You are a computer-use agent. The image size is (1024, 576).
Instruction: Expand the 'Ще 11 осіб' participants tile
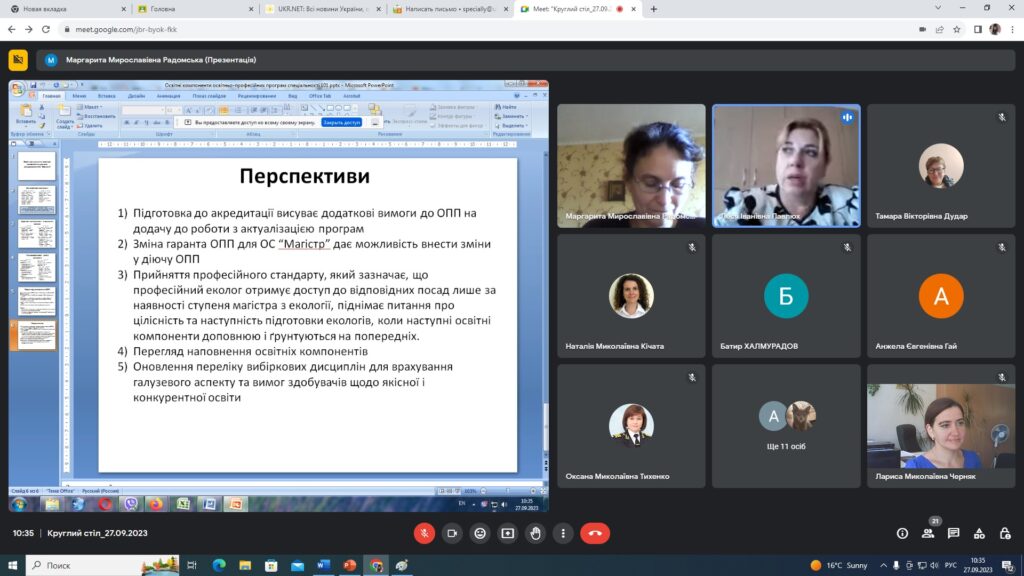coord(785,425)
